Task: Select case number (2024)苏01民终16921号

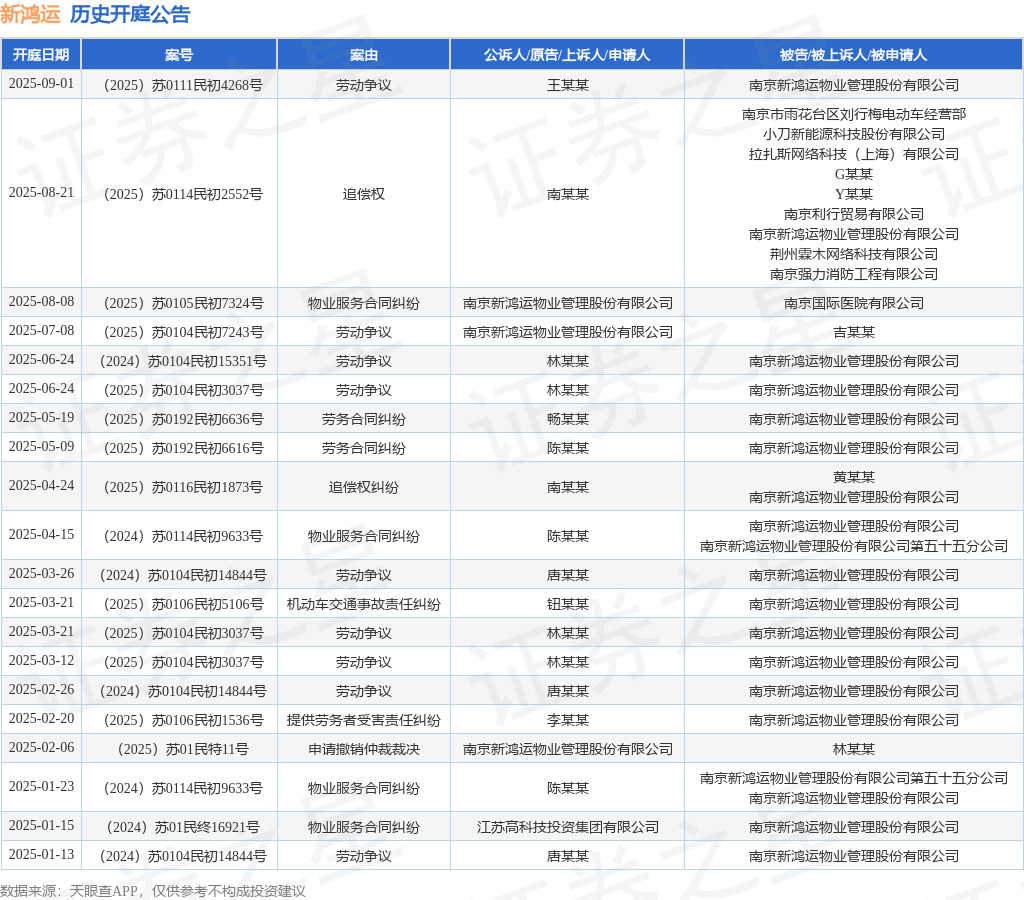Action: [179, 827]
